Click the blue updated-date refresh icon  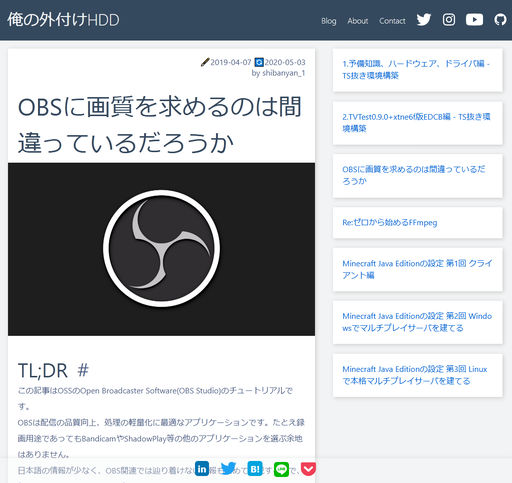(x=259, y=62)
